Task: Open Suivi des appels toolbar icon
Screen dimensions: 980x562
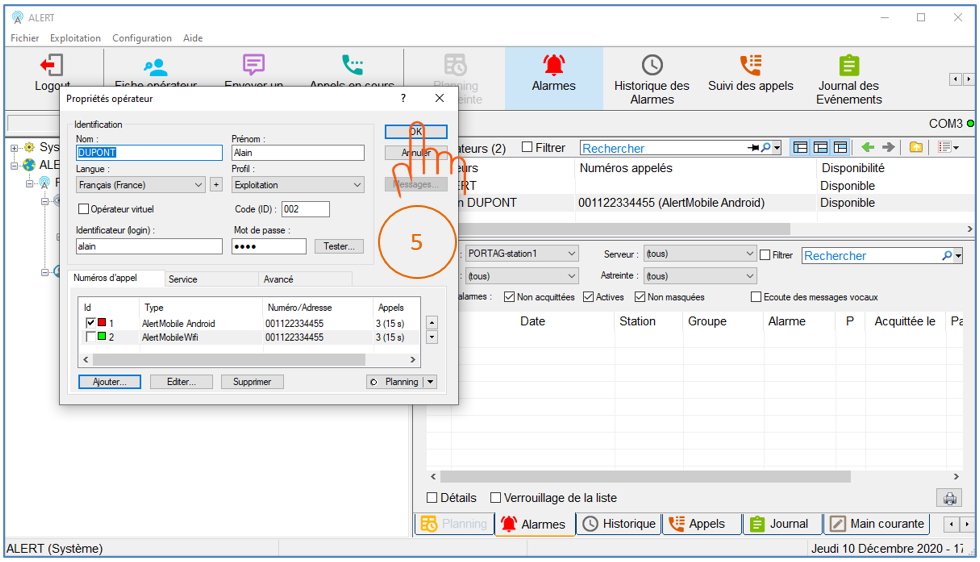Action: (x=750, y=66)
